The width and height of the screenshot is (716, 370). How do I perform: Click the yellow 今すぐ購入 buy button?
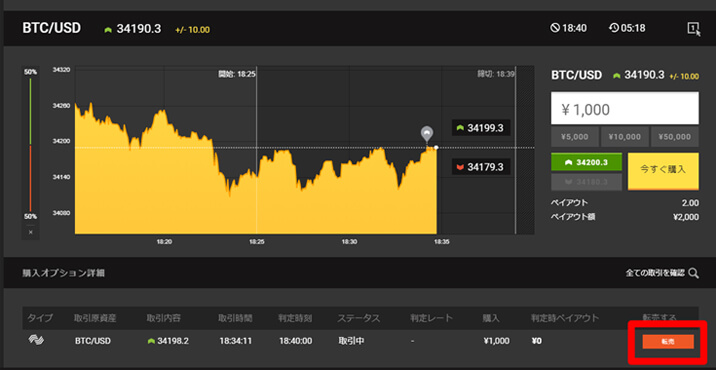pyautogui.click(x=663, y=171)
